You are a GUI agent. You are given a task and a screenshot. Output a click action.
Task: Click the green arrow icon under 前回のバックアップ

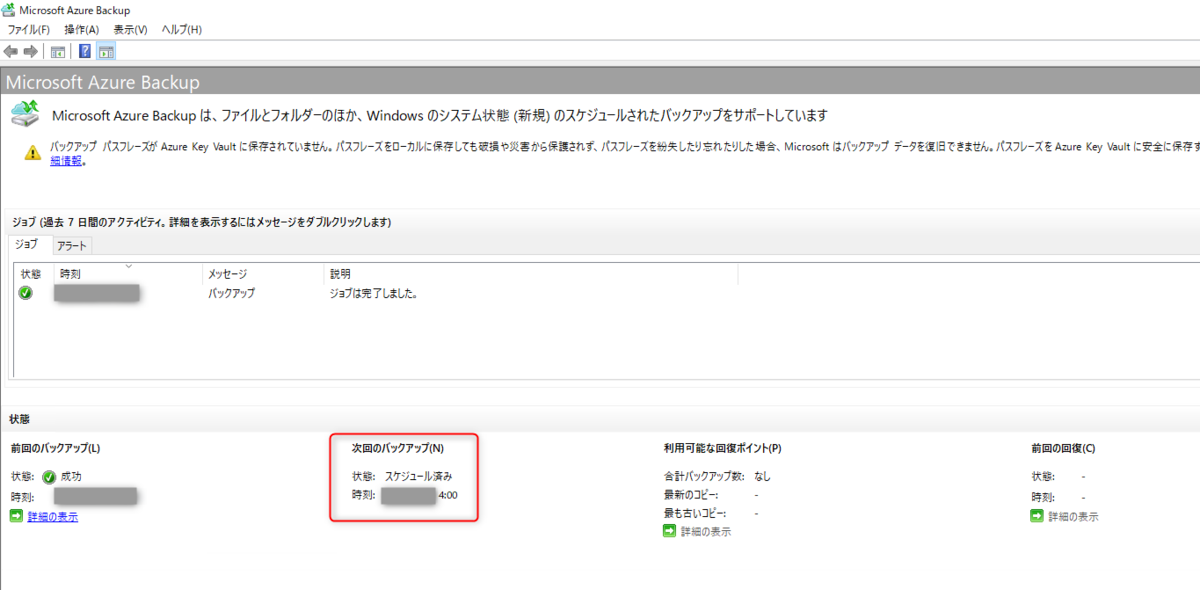[x=16, y=516]
